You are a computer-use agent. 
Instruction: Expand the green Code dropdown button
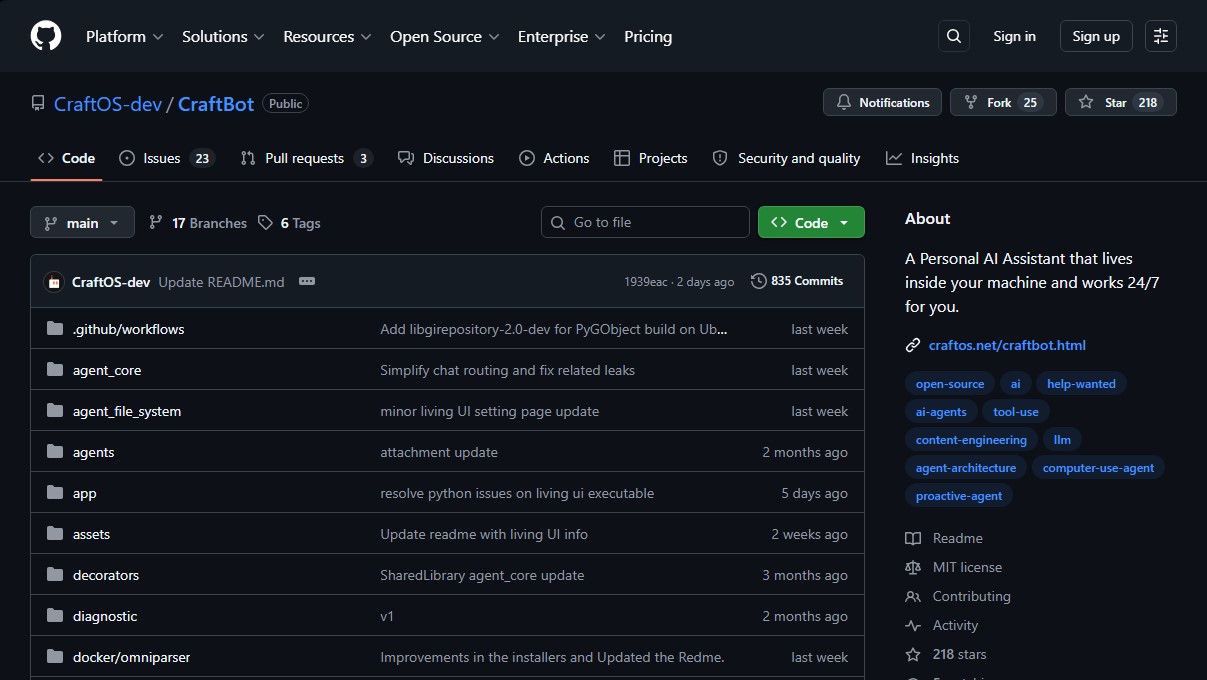[811, 222]
